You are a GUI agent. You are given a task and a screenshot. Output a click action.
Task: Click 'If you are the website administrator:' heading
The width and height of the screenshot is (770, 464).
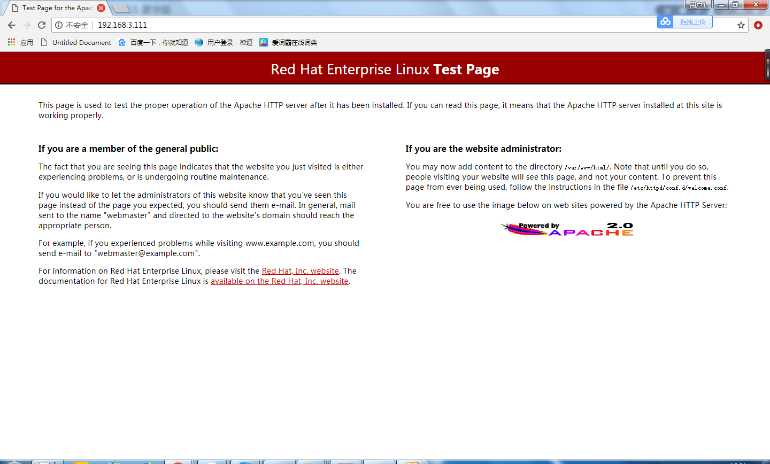pos(483,149)
